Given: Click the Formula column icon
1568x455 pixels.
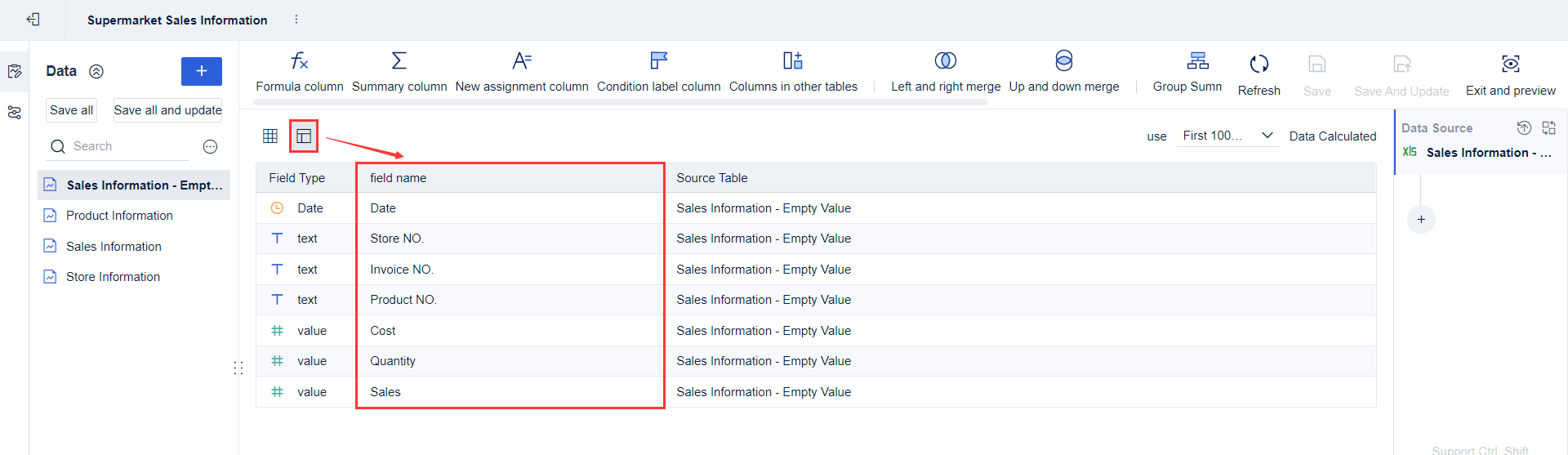Looking at the screenshot, I should (299, 61).
